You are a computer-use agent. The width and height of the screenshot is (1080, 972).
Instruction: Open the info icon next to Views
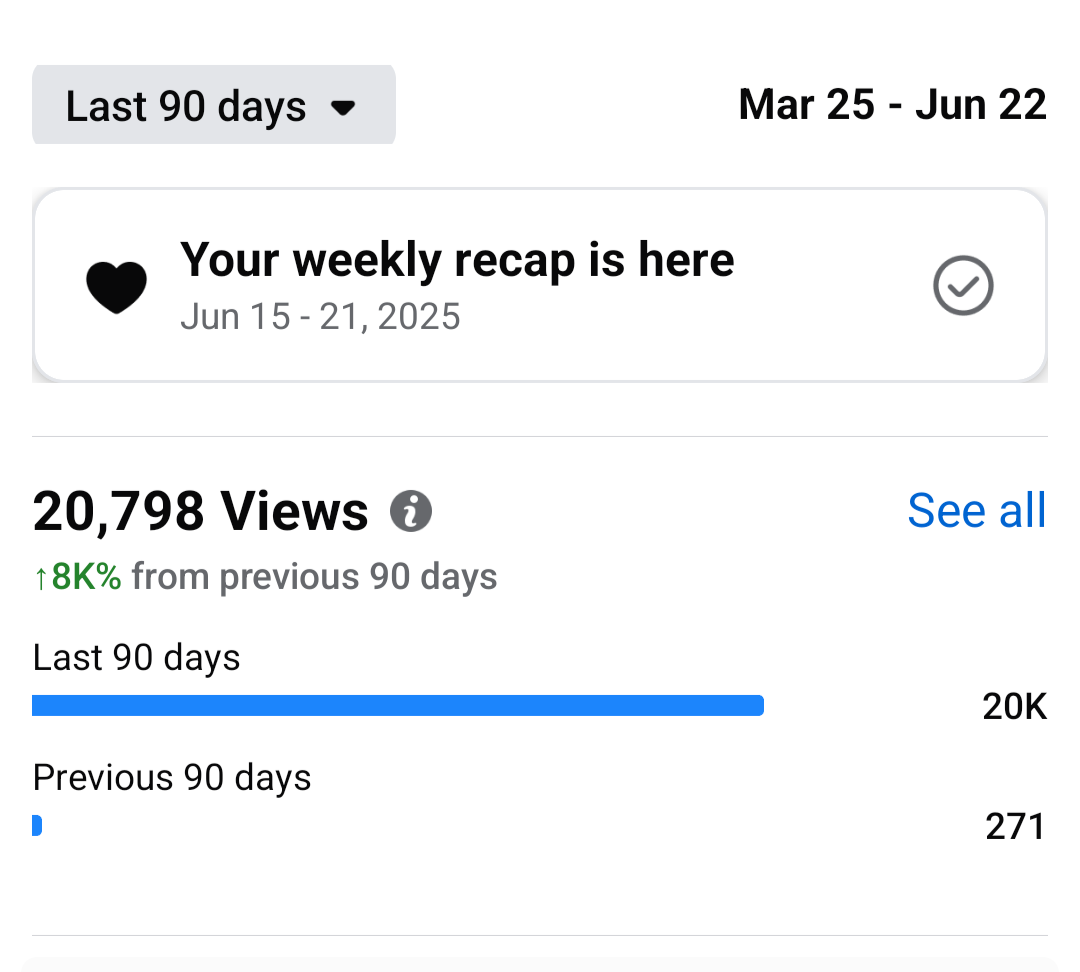point(411,511)
